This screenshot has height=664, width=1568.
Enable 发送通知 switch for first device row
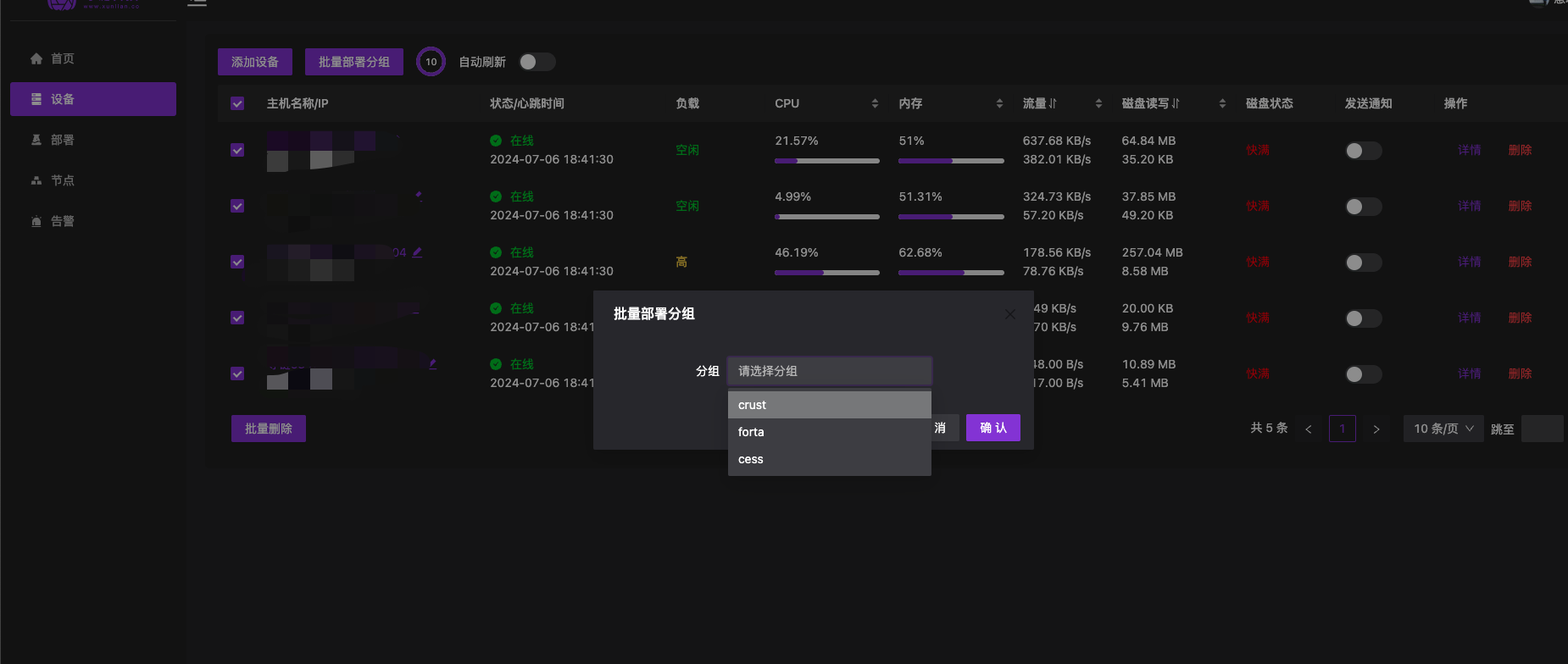pos(1363,151)
